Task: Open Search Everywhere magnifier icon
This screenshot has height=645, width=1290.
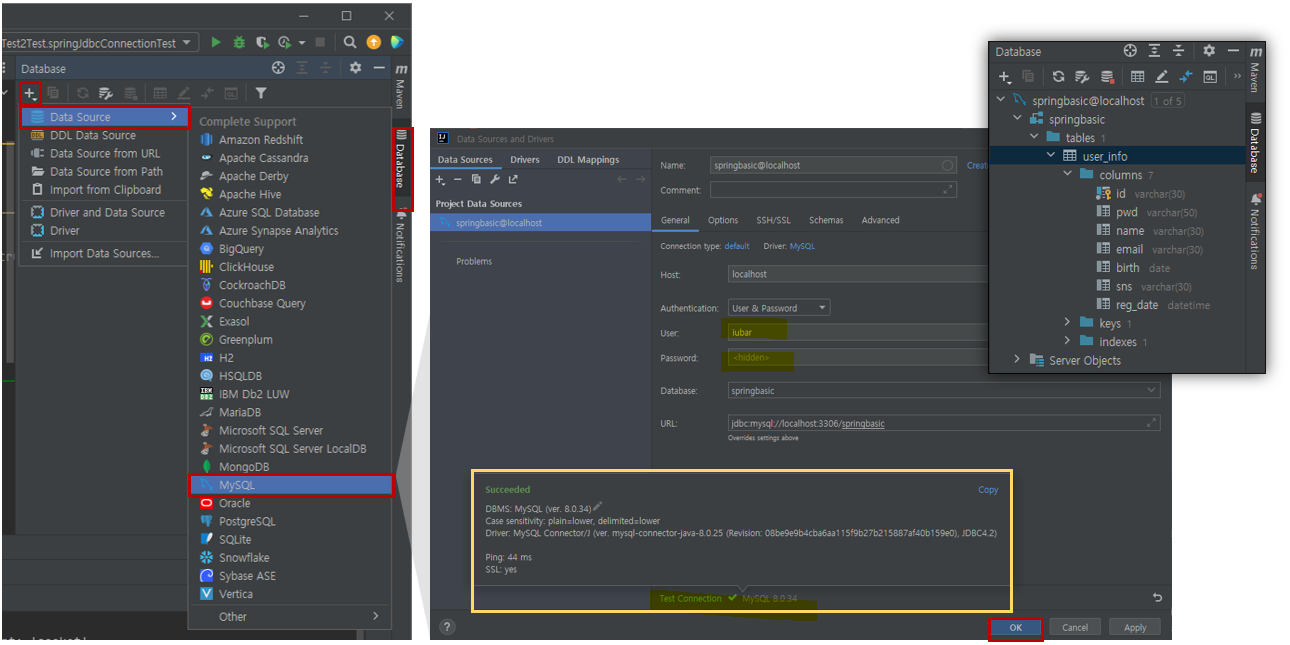Action: click(350, 42)
